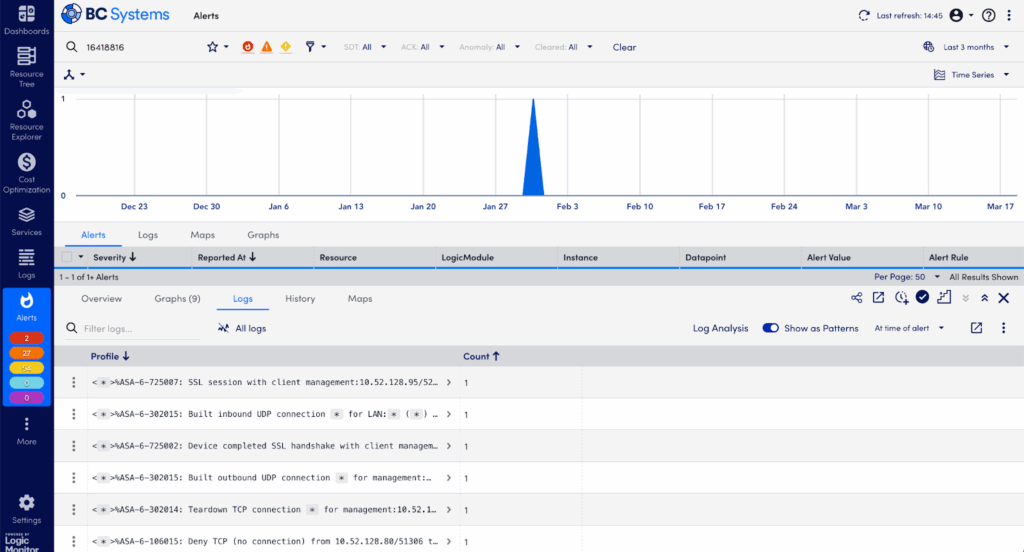Open the detail panel Maps tab

[x=360, y=299]
